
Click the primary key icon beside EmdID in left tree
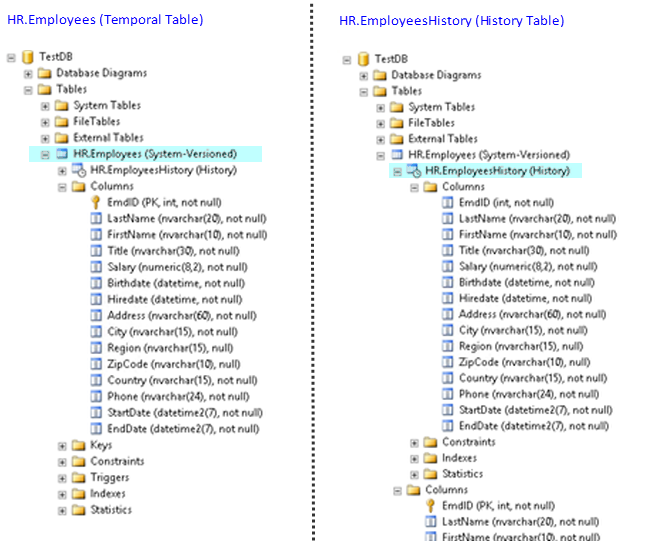point(96,202)
